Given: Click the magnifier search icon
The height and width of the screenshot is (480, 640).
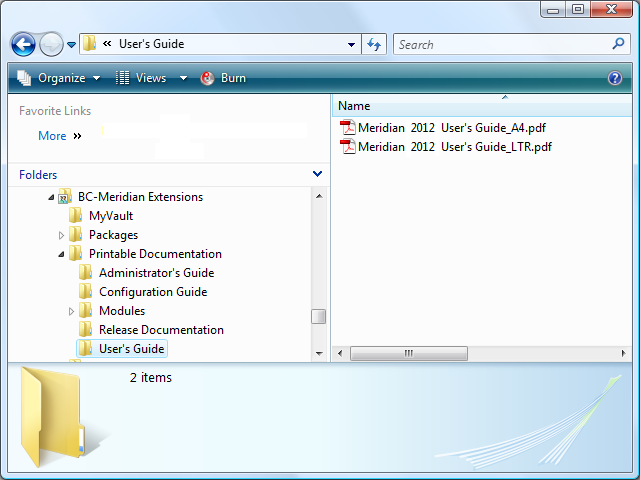Looking at the screenshot, I should pyautogui.click(x=618, y=43).
